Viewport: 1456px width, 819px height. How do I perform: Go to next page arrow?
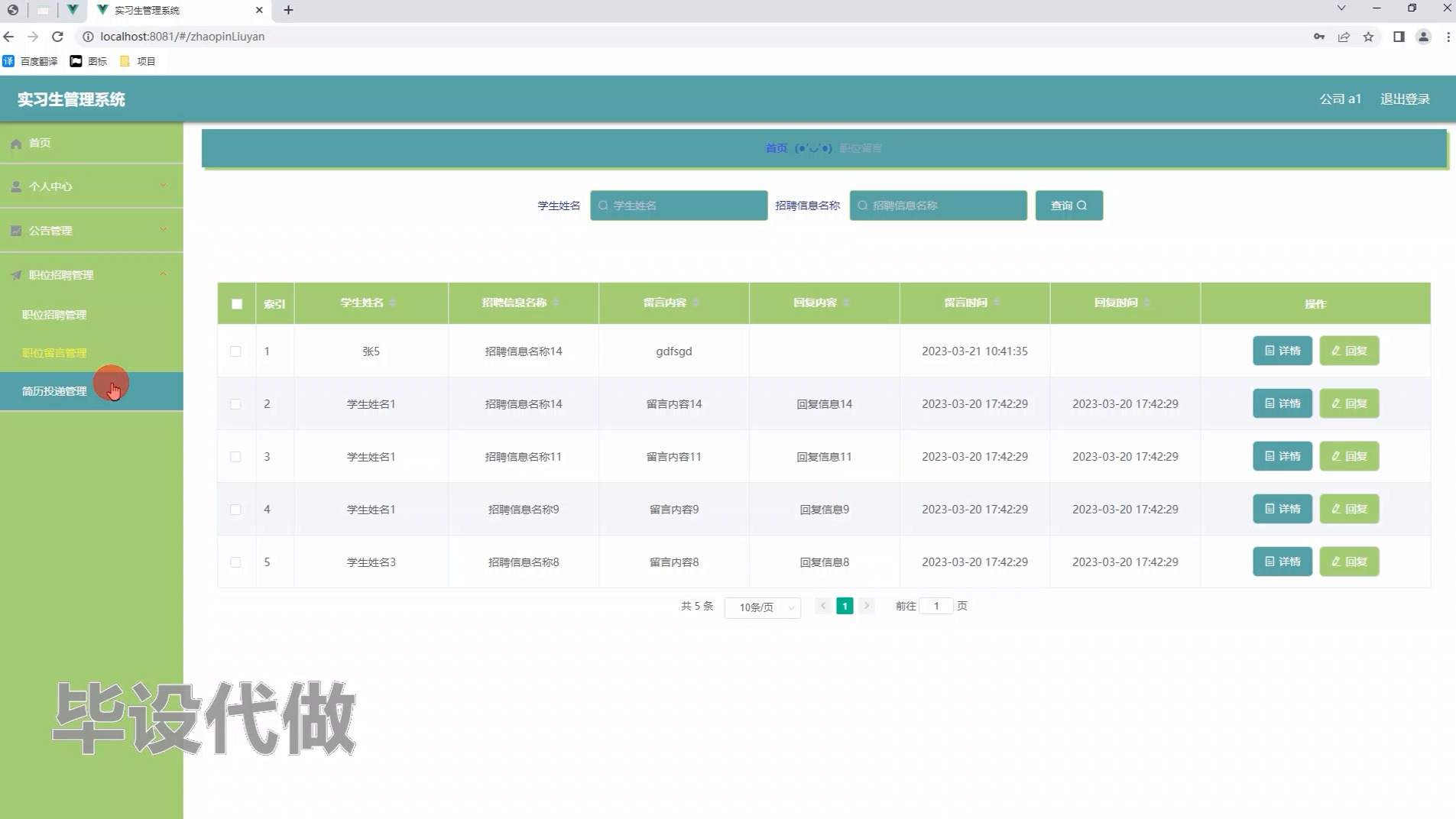tap(866, 606)
